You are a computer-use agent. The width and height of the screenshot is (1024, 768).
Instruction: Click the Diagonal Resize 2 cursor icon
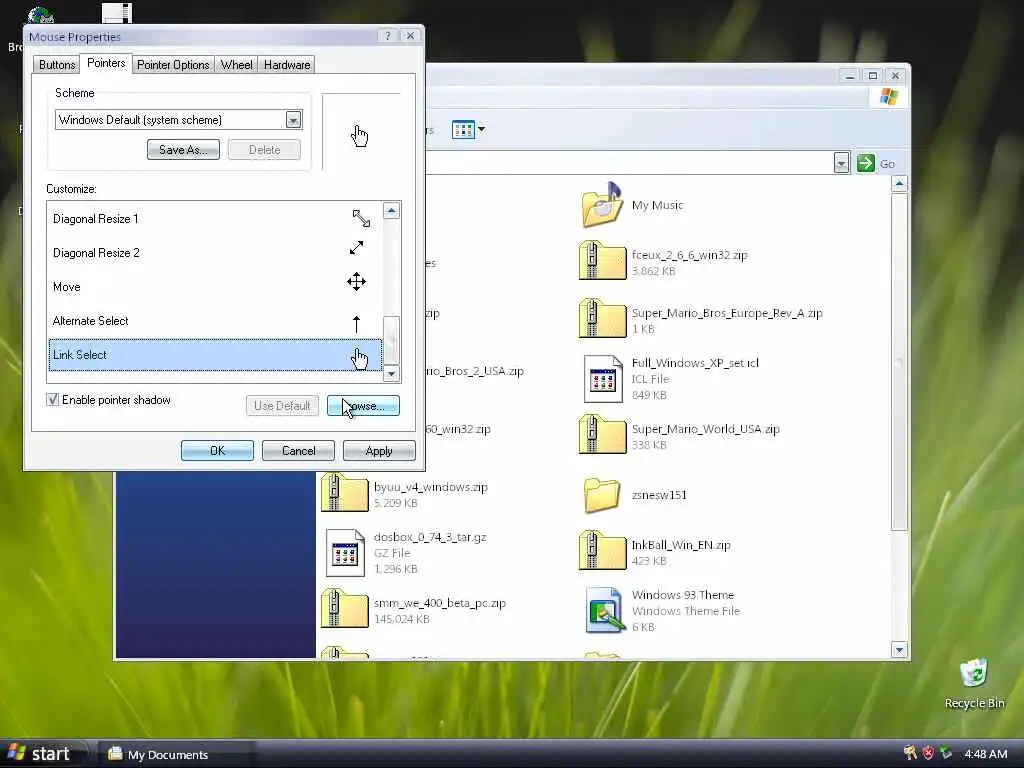pyautogui.click(x=357, y=248)
